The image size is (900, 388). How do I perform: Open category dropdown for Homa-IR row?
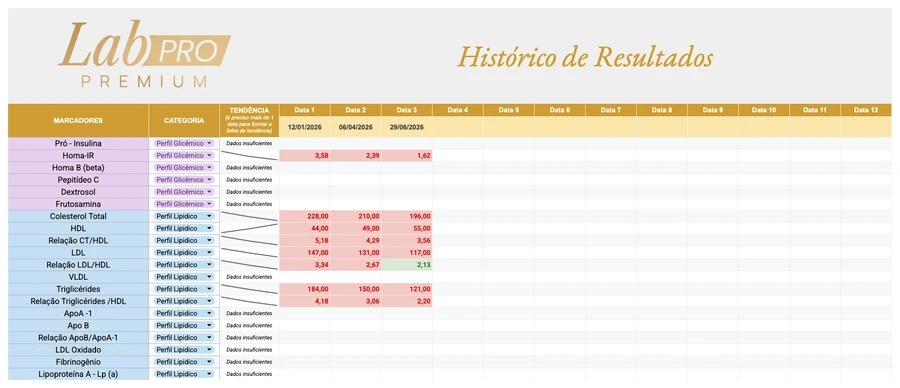pyautogui.click(x=184, y=156)
